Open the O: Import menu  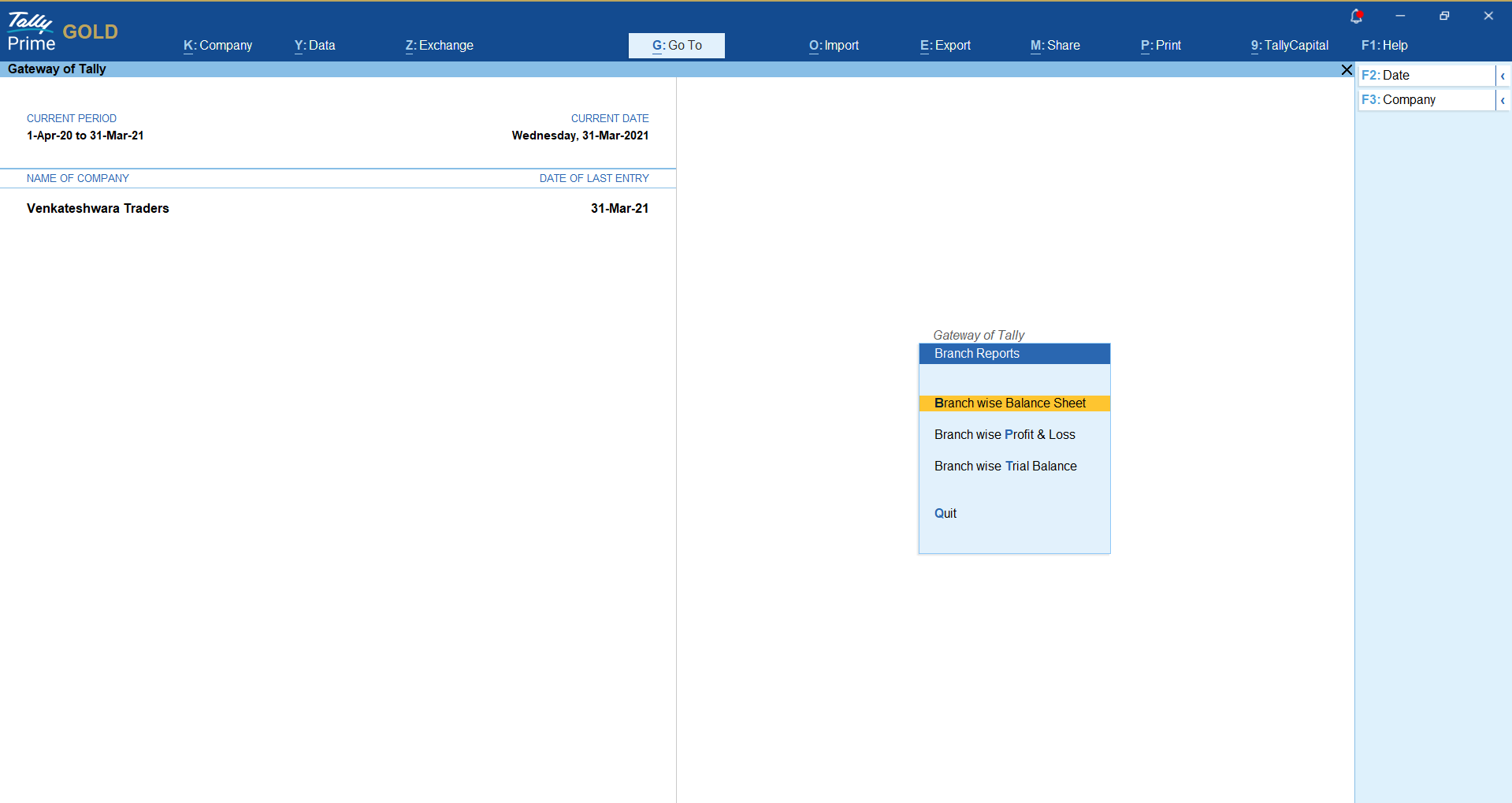point(834,46)
